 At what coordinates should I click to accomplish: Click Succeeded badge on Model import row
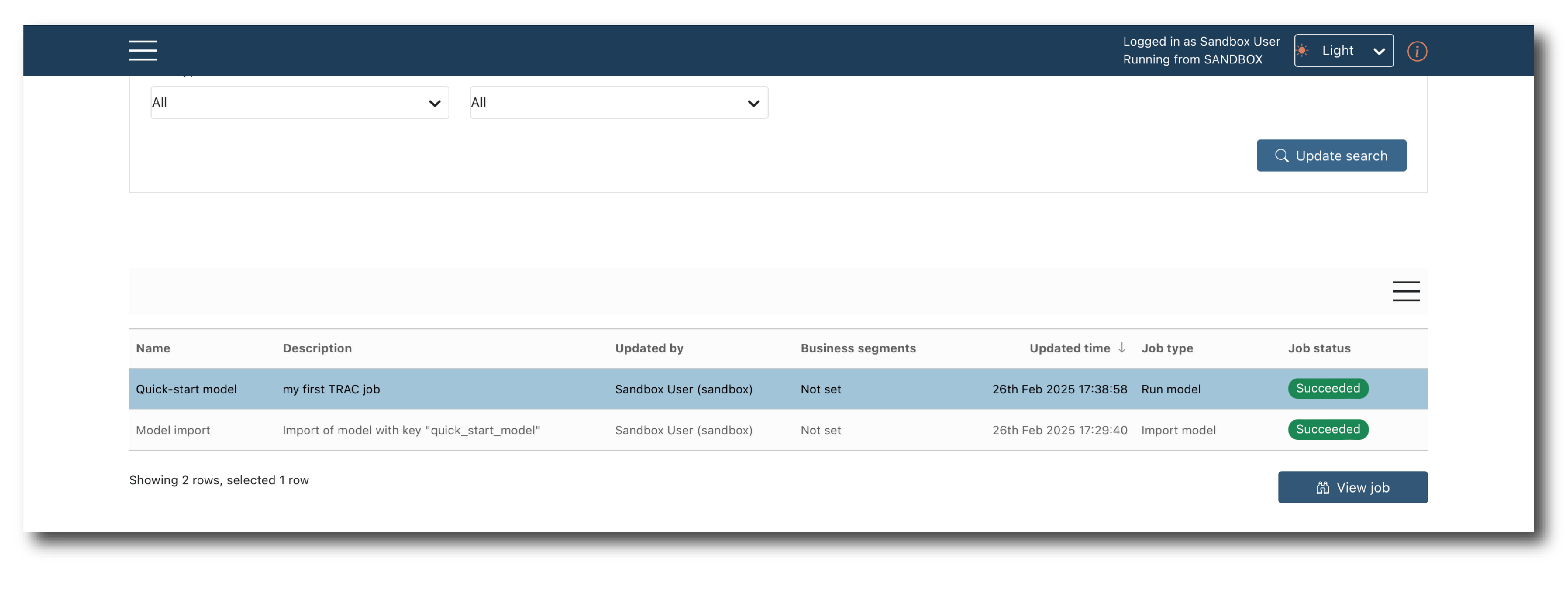(x=1327, y=429)
